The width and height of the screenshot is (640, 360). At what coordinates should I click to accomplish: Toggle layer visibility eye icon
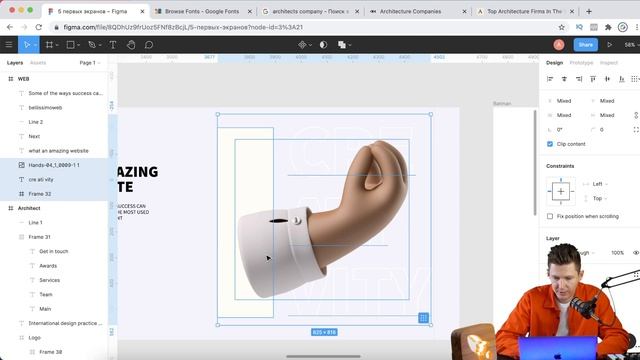[636, 253]
